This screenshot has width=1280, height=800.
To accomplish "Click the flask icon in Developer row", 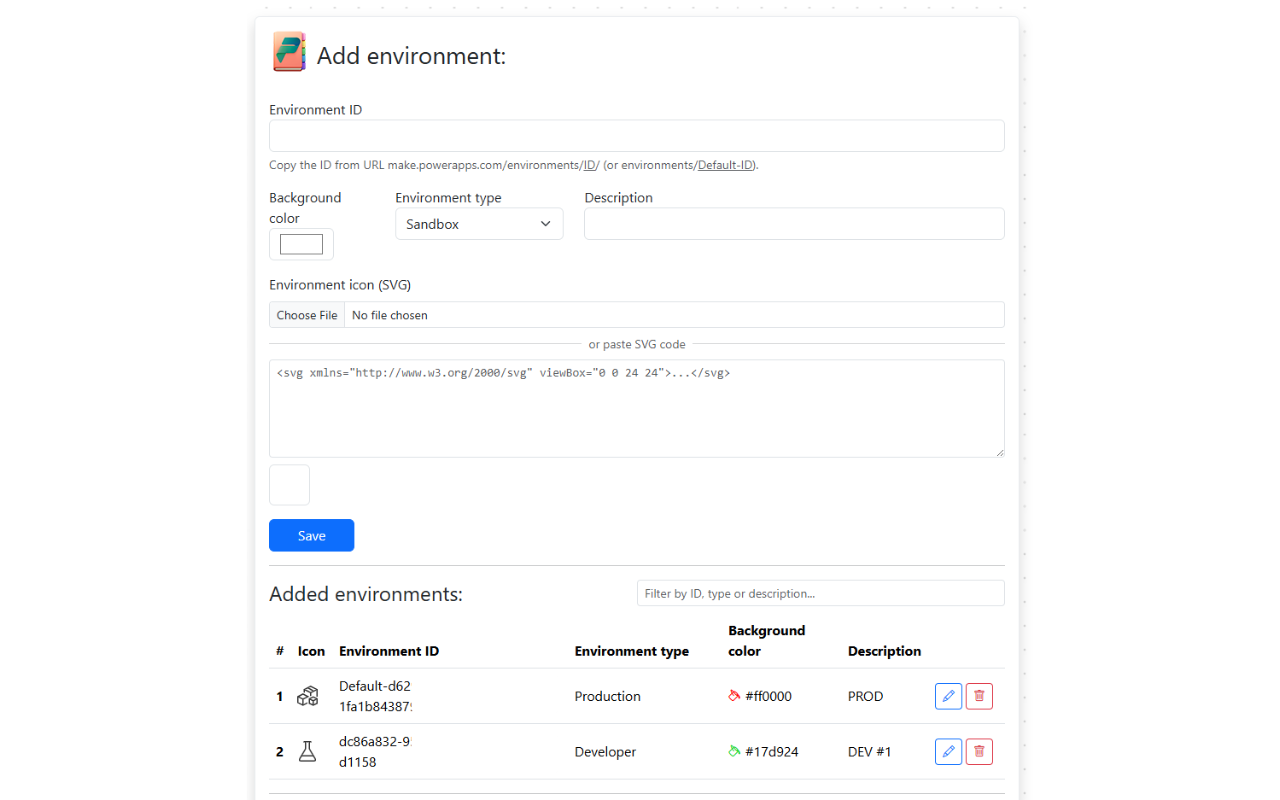I will (308, 751).
